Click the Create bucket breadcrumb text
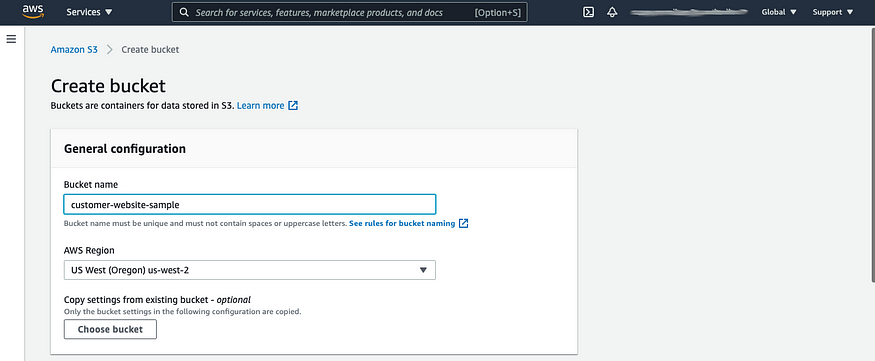875x361 pixels. click(x=150, y=50)
